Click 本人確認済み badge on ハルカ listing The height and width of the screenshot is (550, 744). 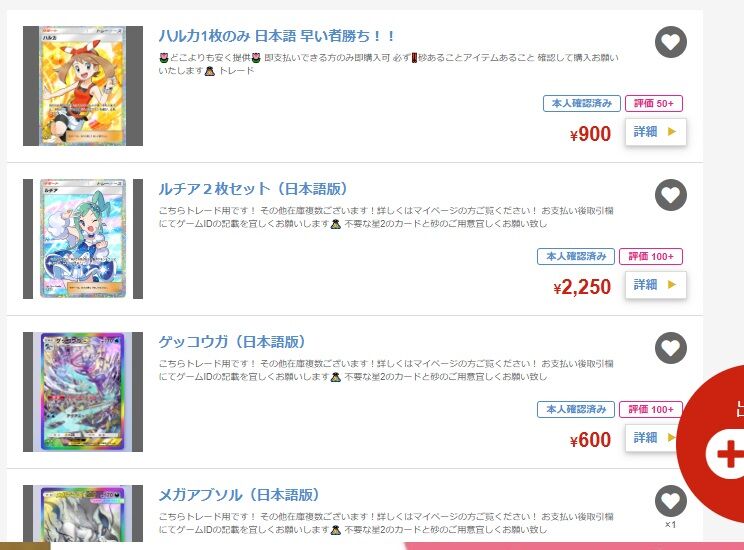tap(582, 103)
